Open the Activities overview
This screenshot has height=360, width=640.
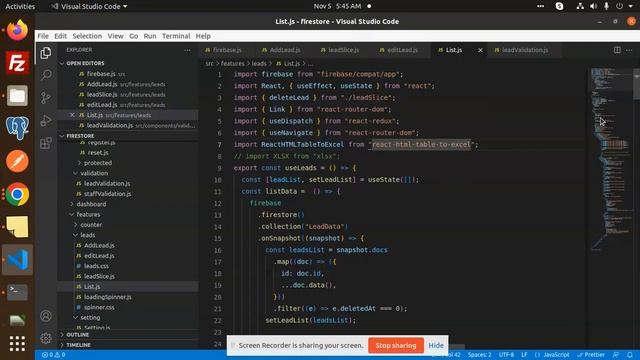(x=20, y=6)
